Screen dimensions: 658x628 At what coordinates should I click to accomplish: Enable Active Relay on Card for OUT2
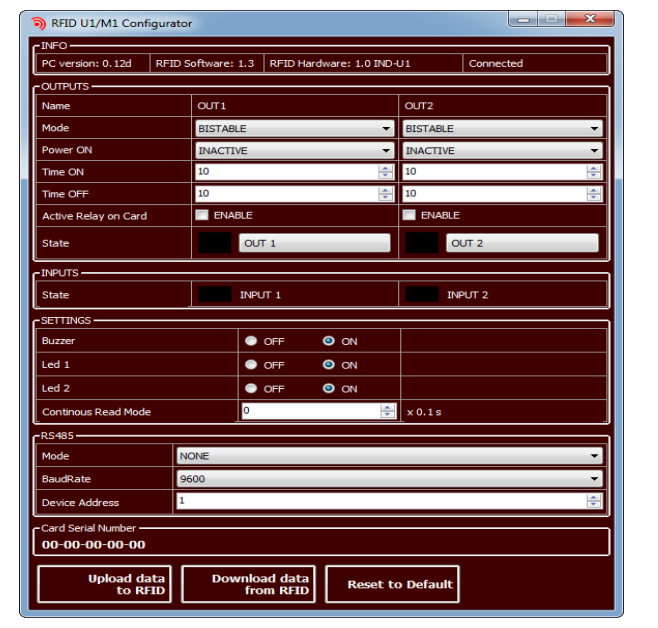409,215
